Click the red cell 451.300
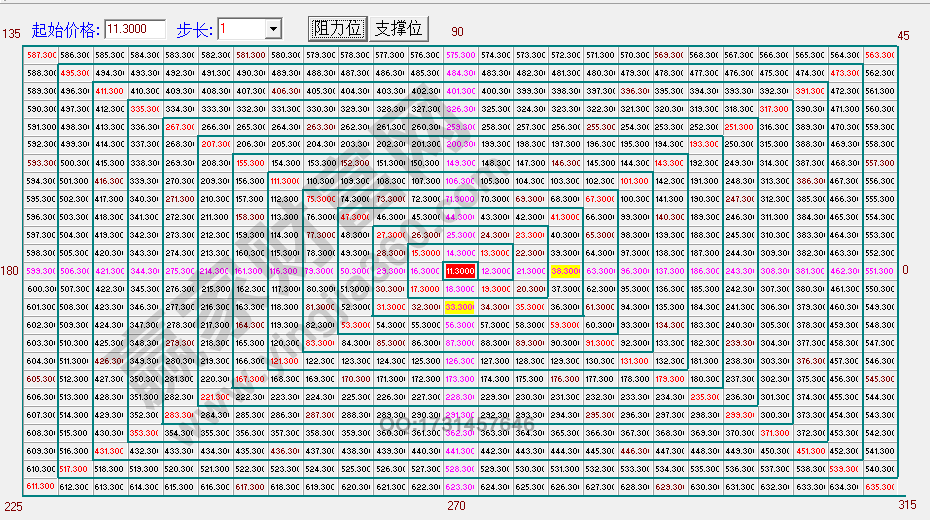Image resolution: width=930 pixels, height=520 pixels. (x=810, y=451)
